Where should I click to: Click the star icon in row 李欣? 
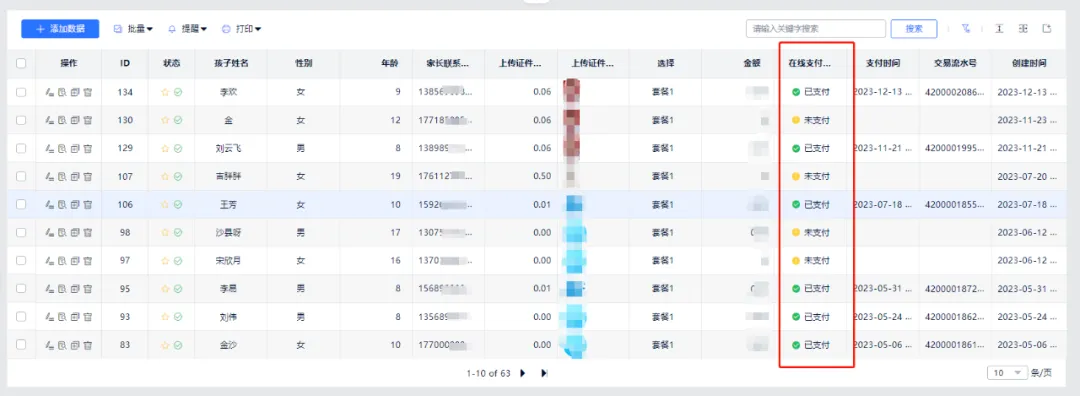pyautogui.click(x=165, y=92)
